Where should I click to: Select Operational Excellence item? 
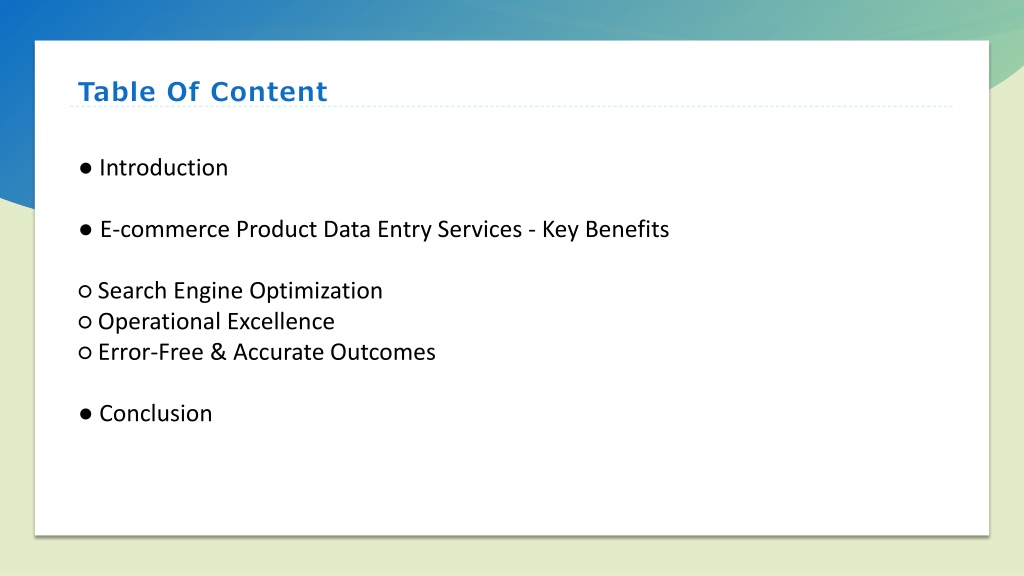click(x=216, y=321)
